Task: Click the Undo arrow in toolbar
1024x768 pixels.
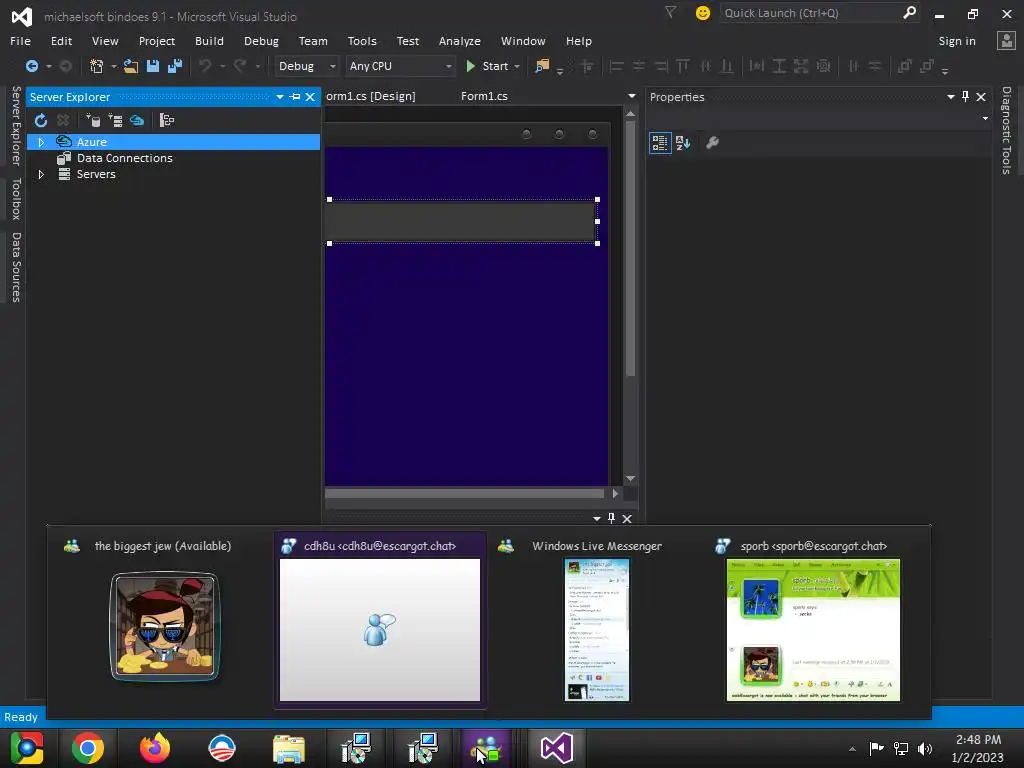Action: click(205, 66)
